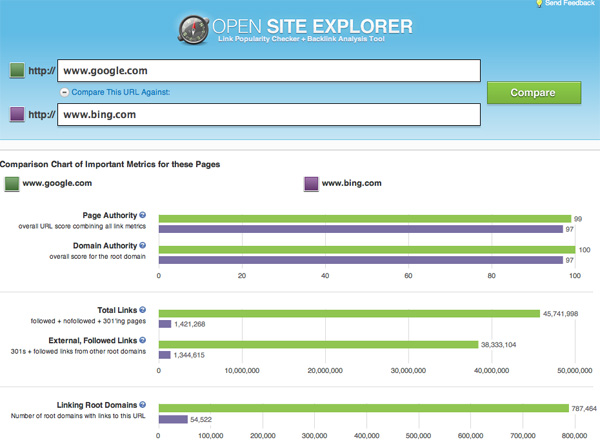
Task: Click the purple swatch beside the bing URL field
Action: click(17, 114)
